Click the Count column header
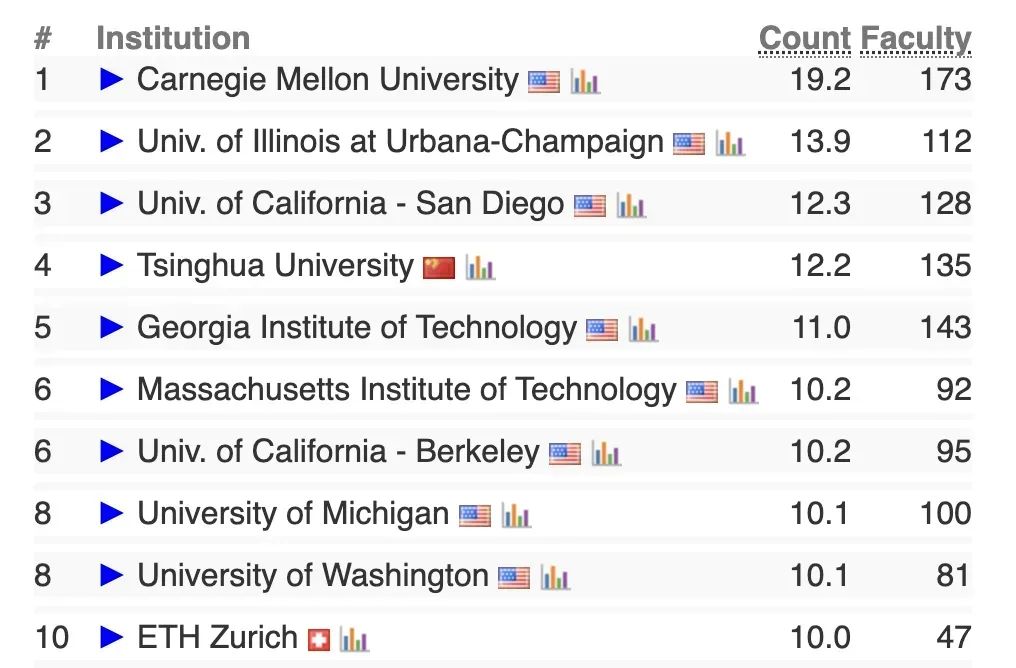The image size is (1016, 668). click(805, 38)
